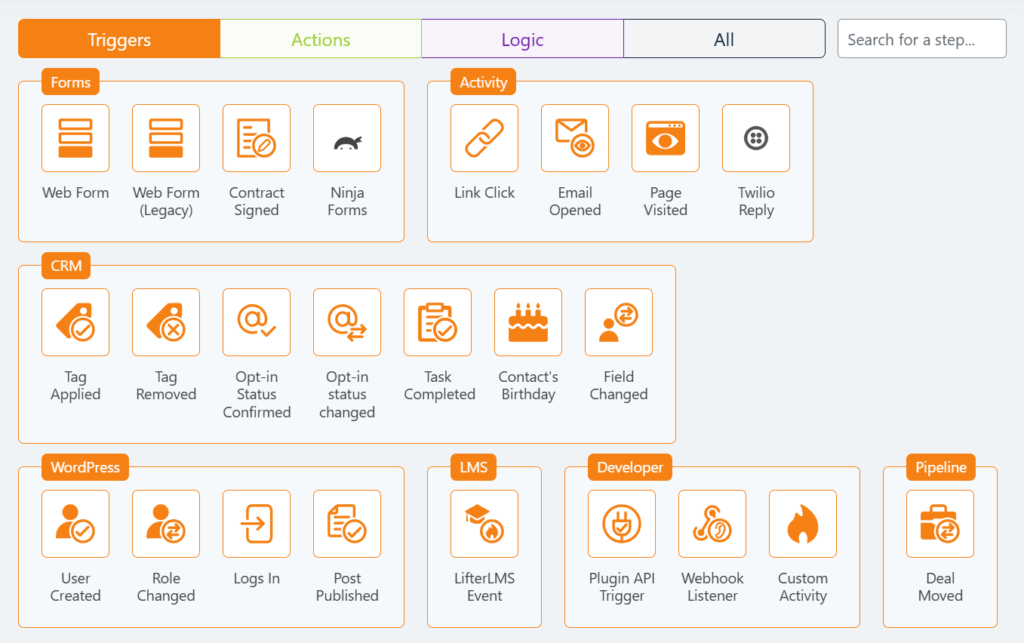
Task: Add the Plugin API Trigger icon
Action: pos(621,524)
